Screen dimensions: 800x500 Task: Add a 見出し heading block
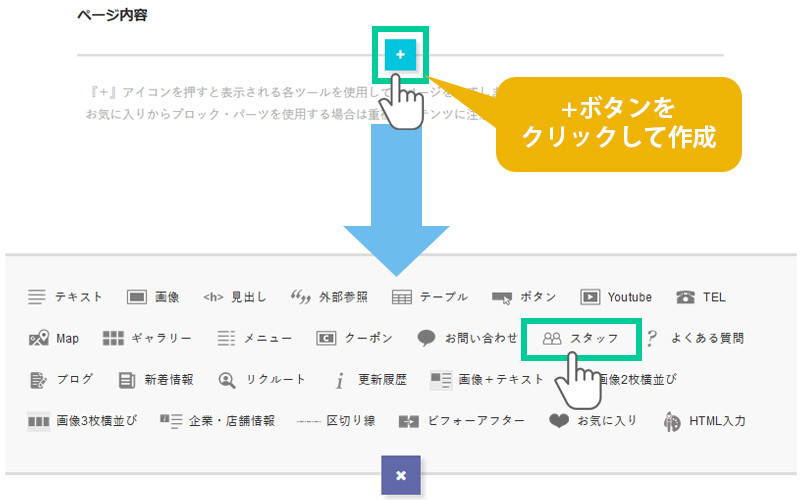235,297
